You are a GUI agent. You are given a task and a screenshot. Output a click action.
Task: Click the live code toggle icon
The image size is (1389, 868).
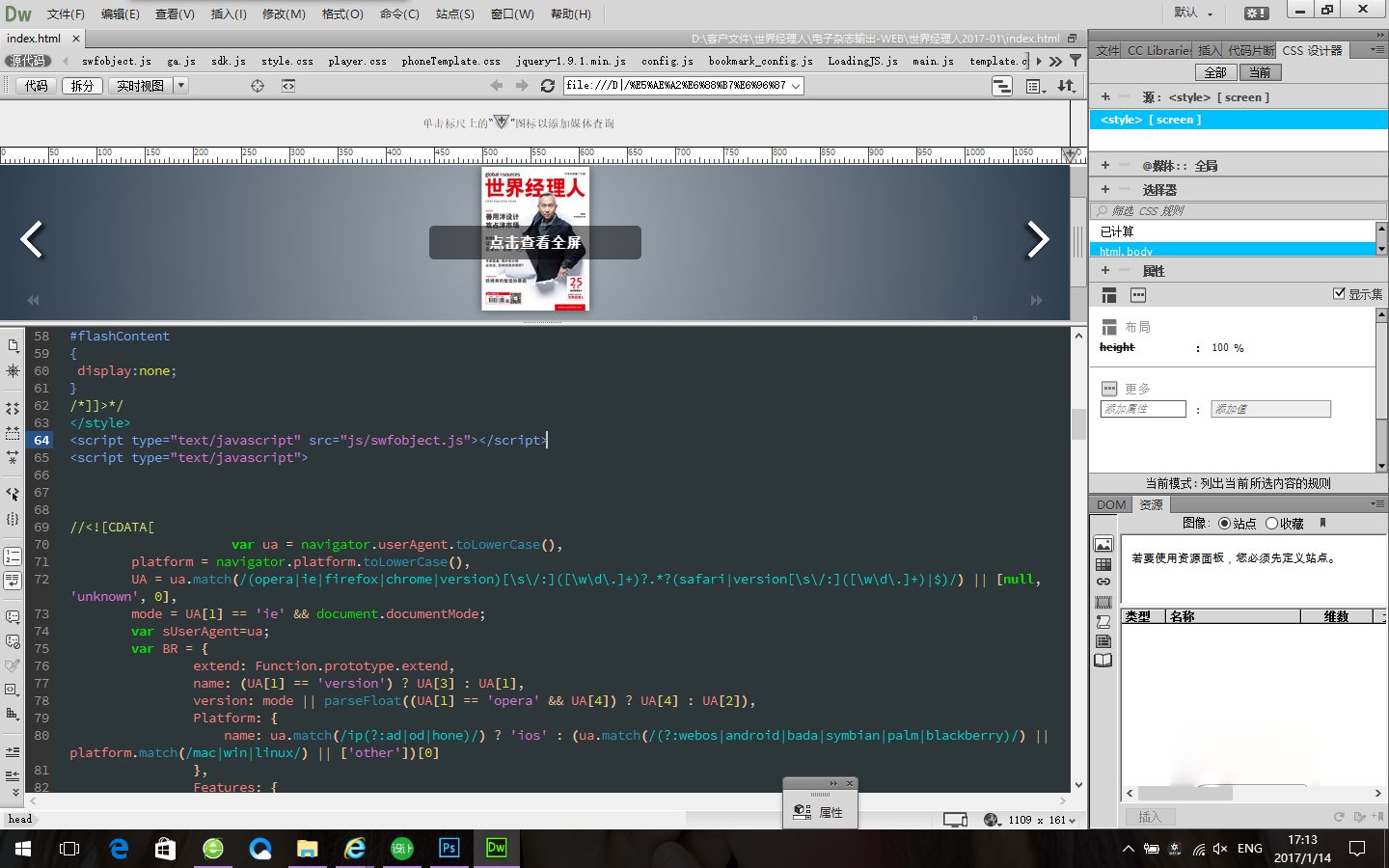pos(288,86)
